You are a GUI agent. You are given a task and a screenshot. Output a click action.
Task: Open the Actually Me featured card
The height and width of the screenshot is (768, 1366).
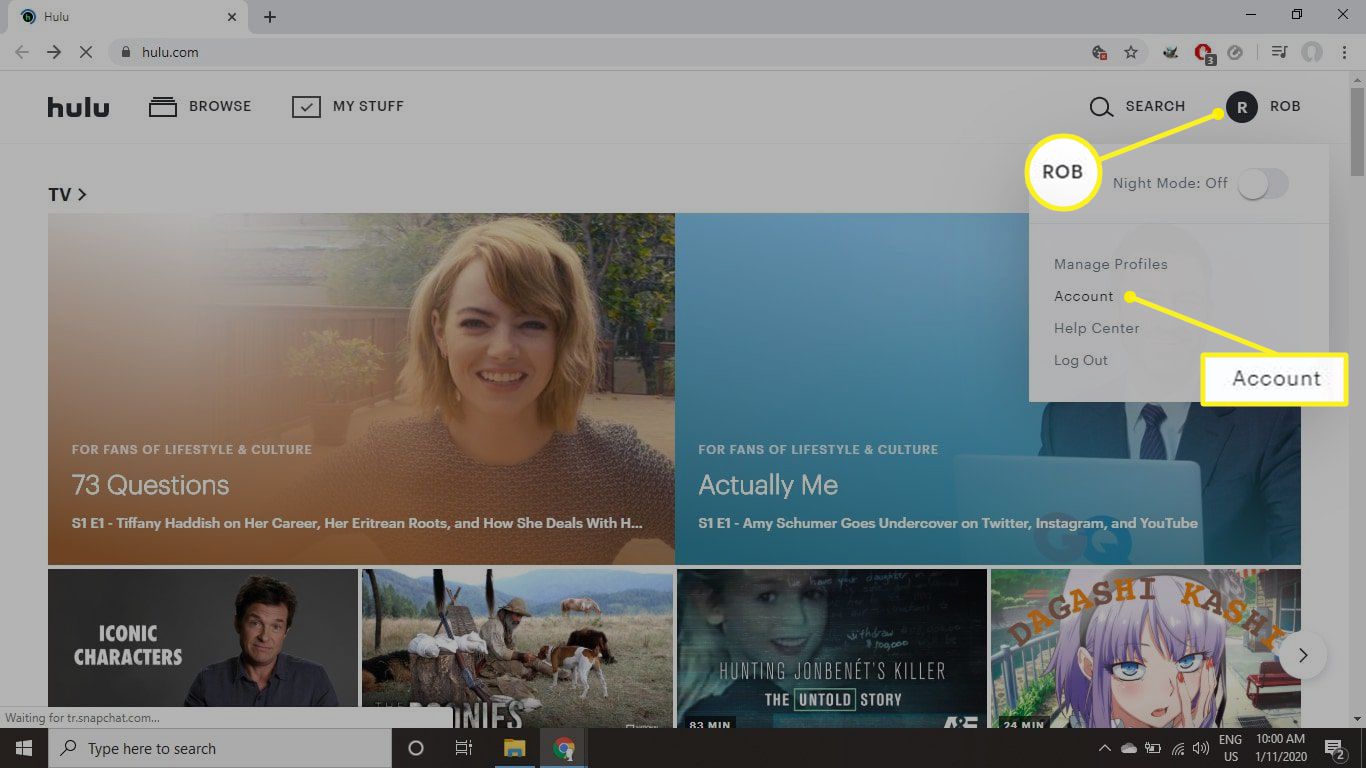(988, 389)
